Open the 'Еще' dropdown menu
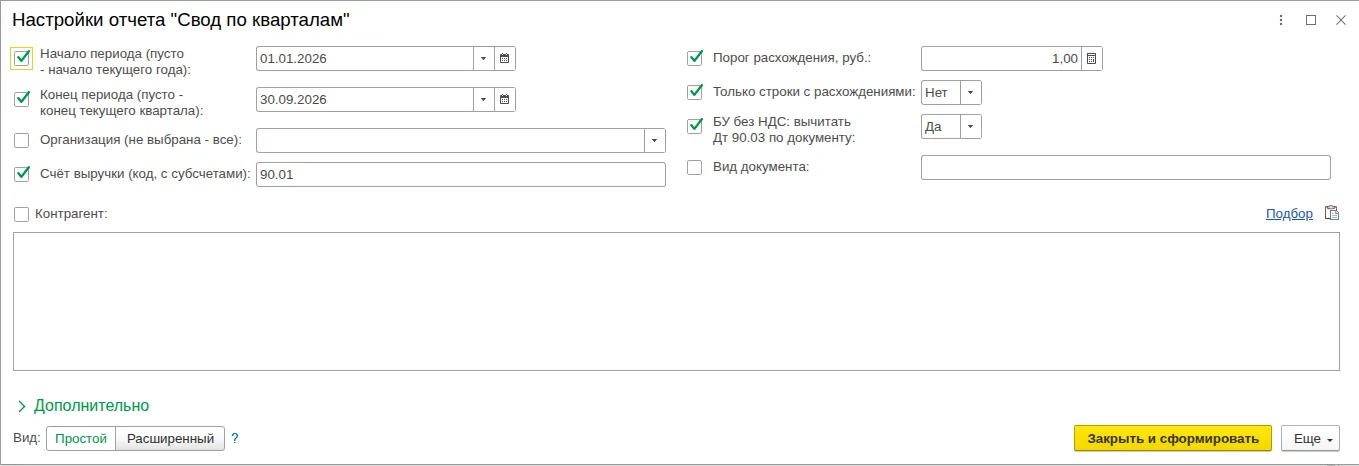Screen dimensions: 1359x466 (x=1310, y=438)
